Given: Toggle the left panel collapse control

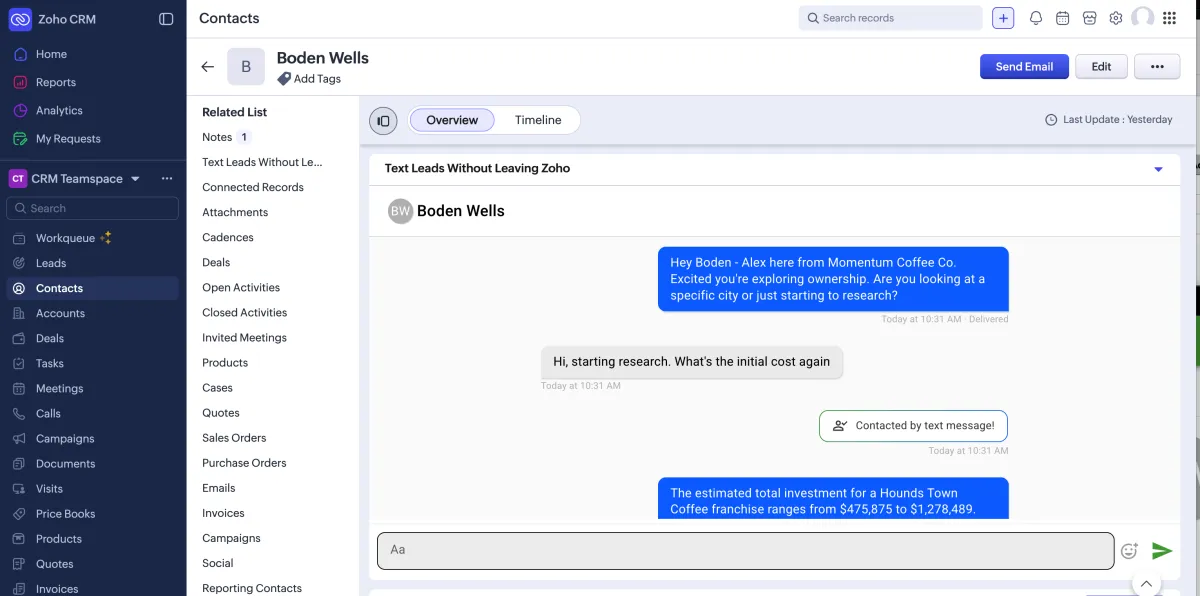Looking at the screenshot, I should tap(166, 18).
